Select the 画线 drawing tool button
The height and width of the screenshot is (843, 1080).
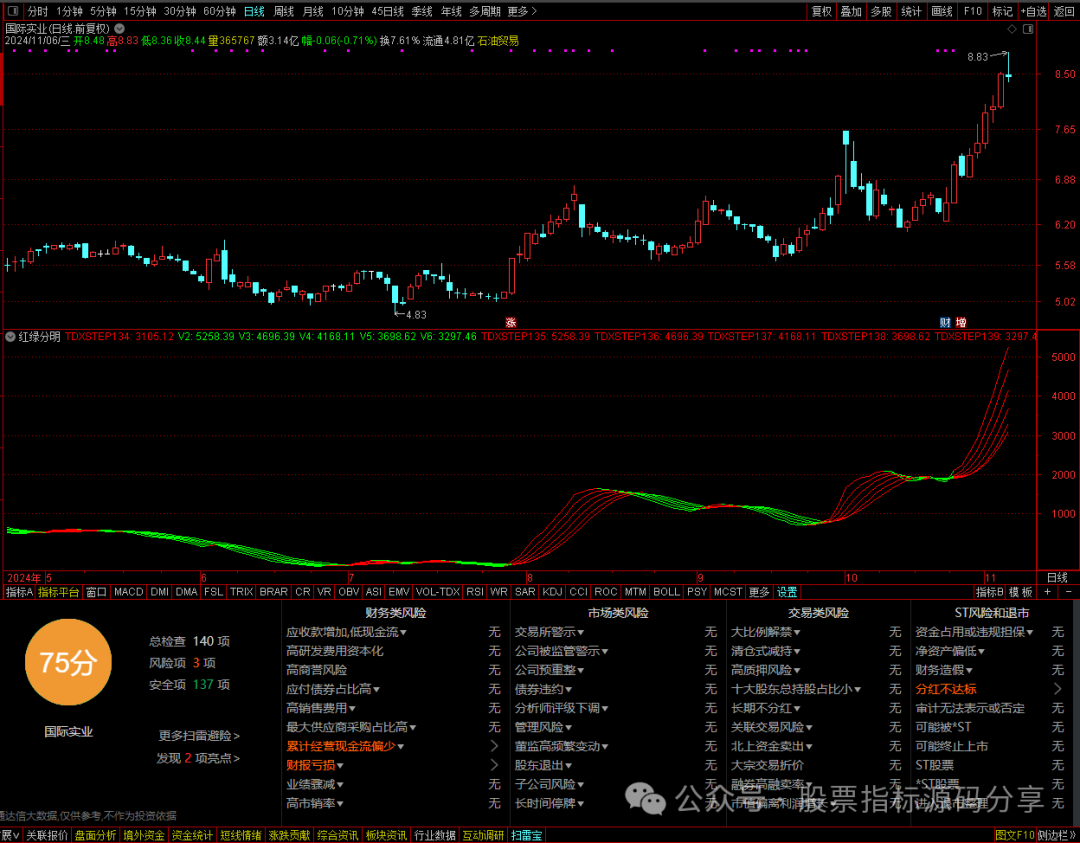pyautogui.click(x=942, y=11)
